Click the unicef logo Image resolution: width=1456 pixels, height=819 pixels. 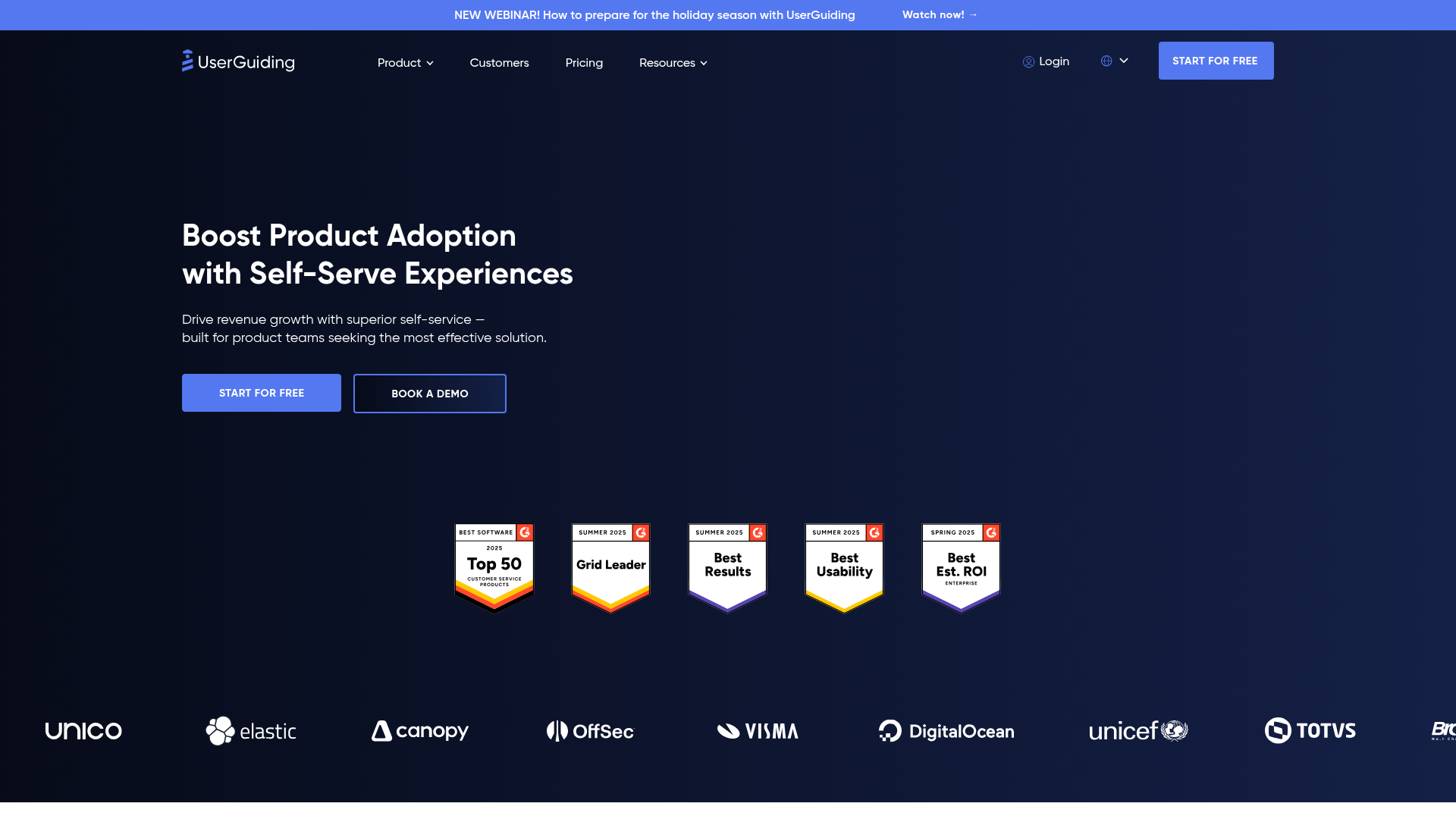coord(1137,730)
